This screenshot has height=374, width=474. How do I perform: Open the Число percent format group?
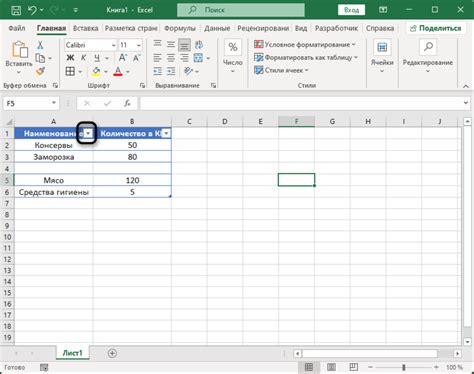pyautogui.click(x=233, y=57)
